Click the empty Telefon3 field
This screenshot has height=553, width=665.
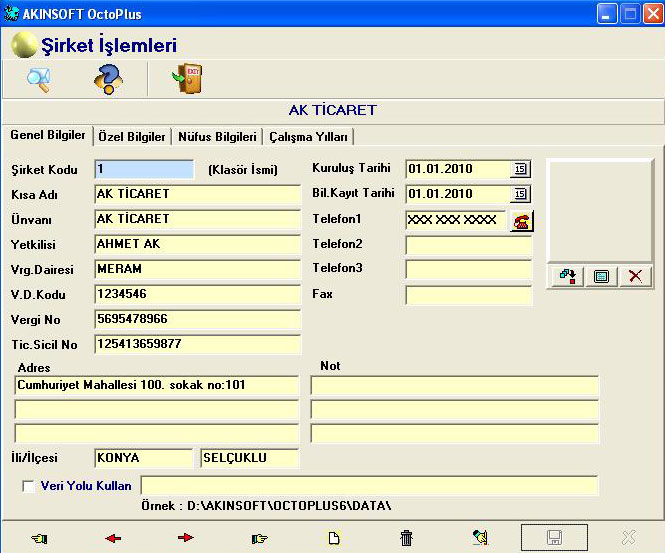point(469,269)
